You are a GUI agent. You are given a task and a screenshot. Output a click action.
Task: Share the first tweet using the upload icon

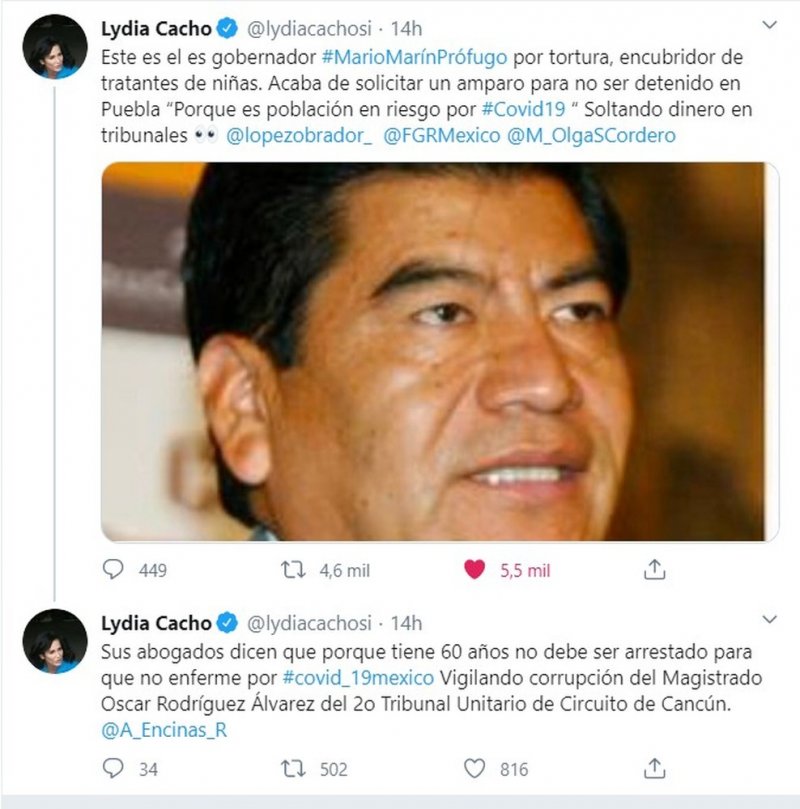click(x=655, y=570)
